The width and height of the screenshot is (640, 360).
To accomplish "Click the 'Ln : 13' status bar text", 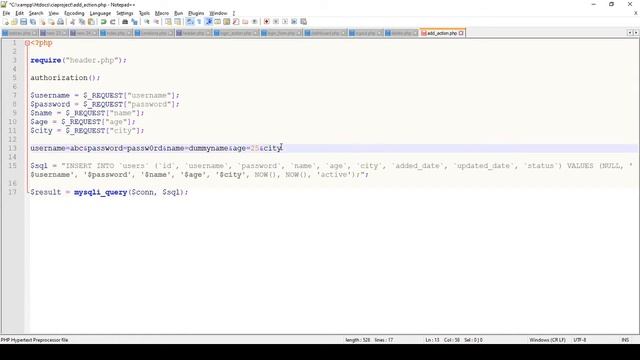I will point(432,340).
